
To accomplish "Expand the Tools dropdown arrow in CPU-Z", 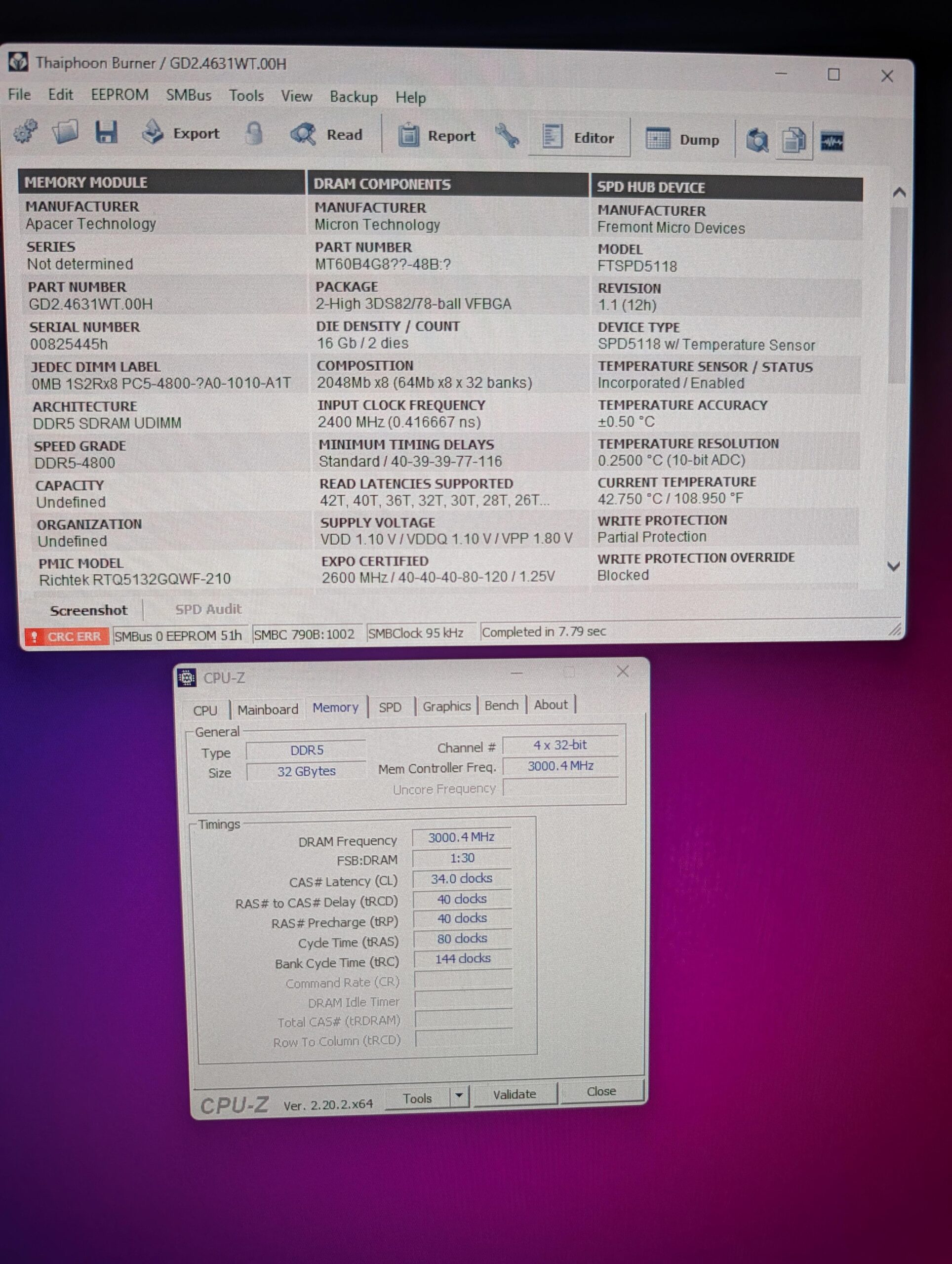I will point(459,1096).
